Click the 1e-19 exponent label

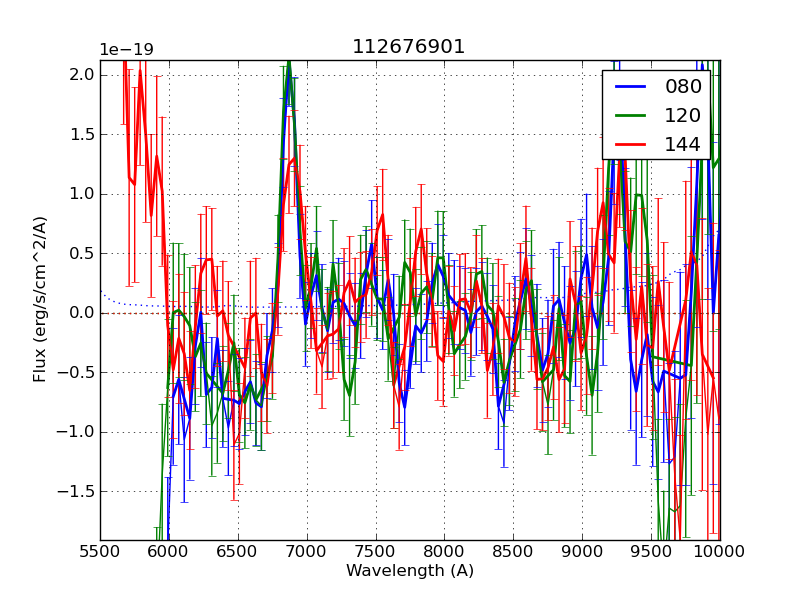(x=126, y=50)
